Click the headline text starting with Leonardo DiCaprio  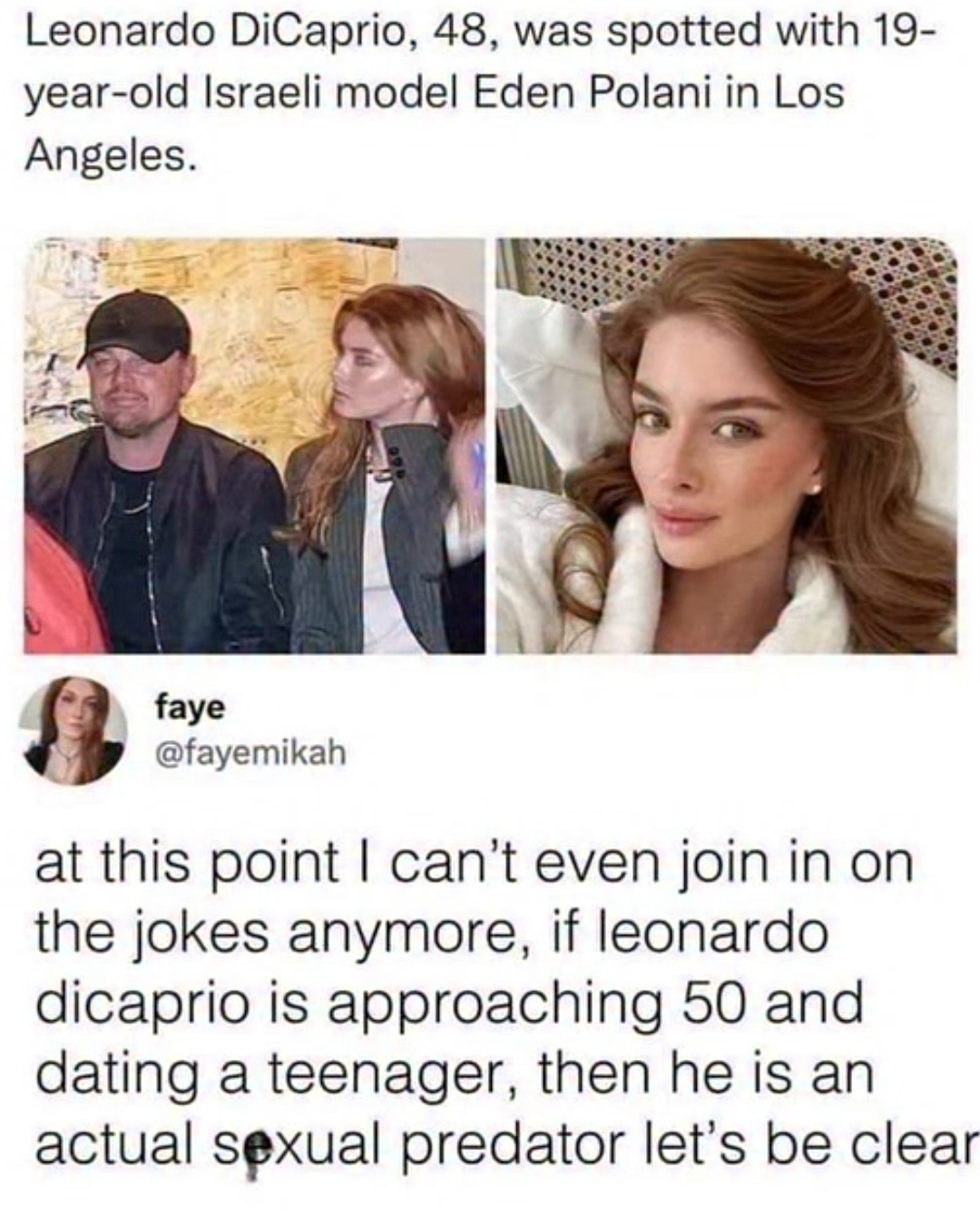coord(477,93)
